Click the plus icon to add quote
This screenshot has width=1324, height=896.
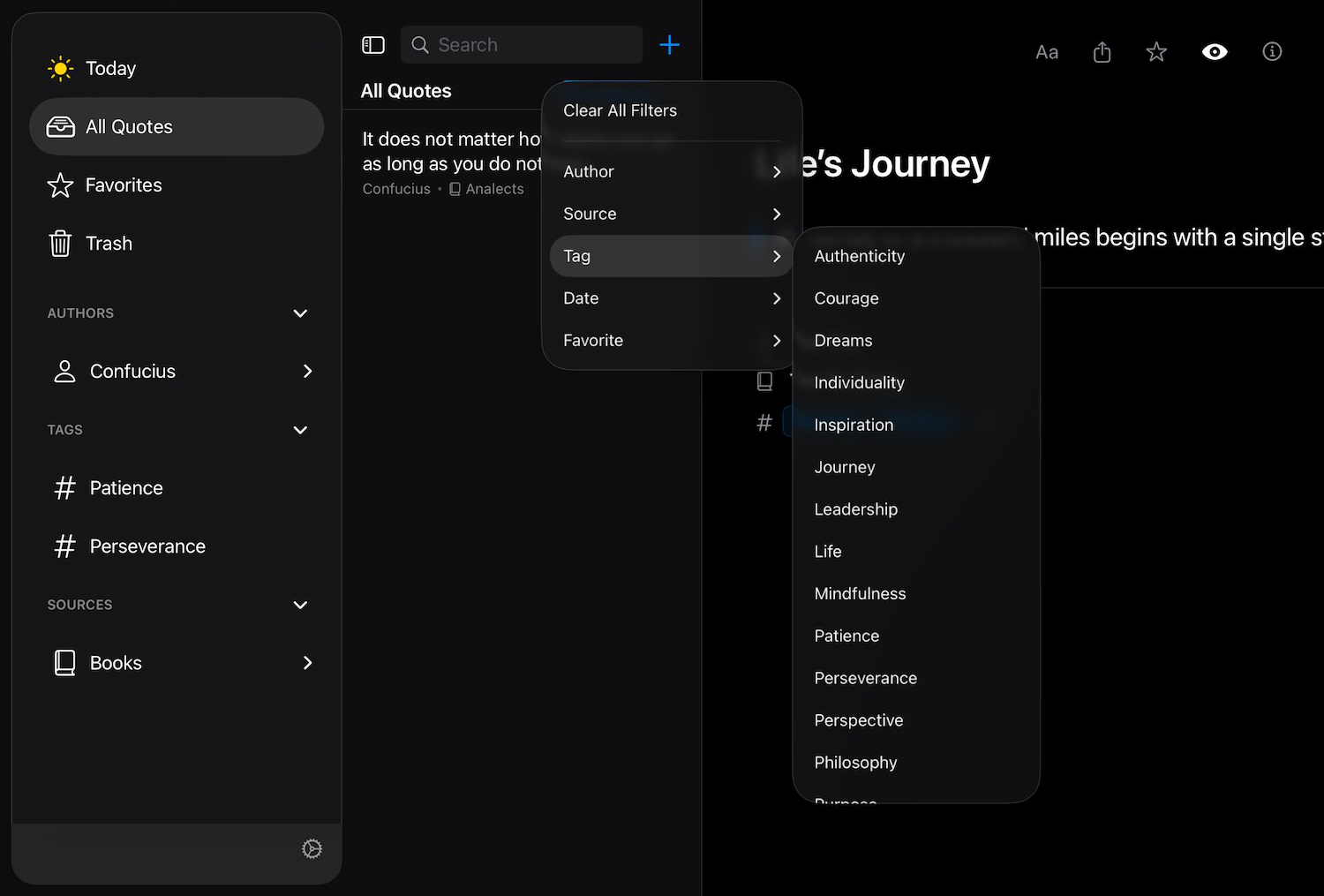click(669, 45)
